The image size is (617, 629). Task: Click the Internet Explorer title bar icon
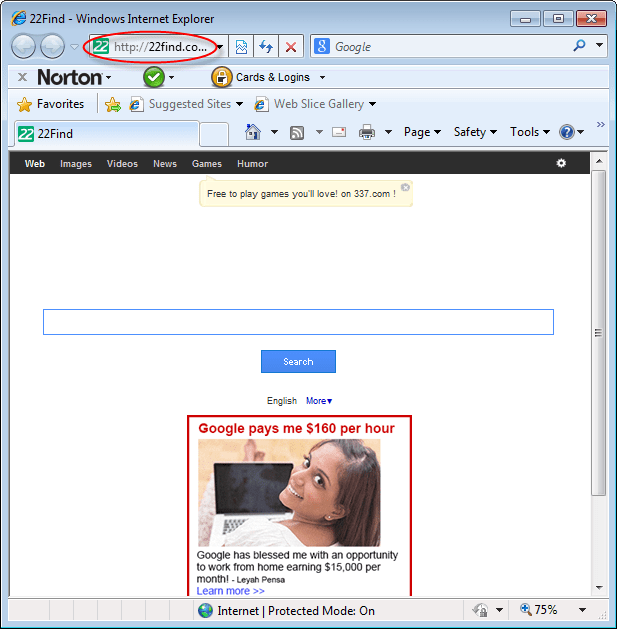pyautogui.click(x=18, y=18)
